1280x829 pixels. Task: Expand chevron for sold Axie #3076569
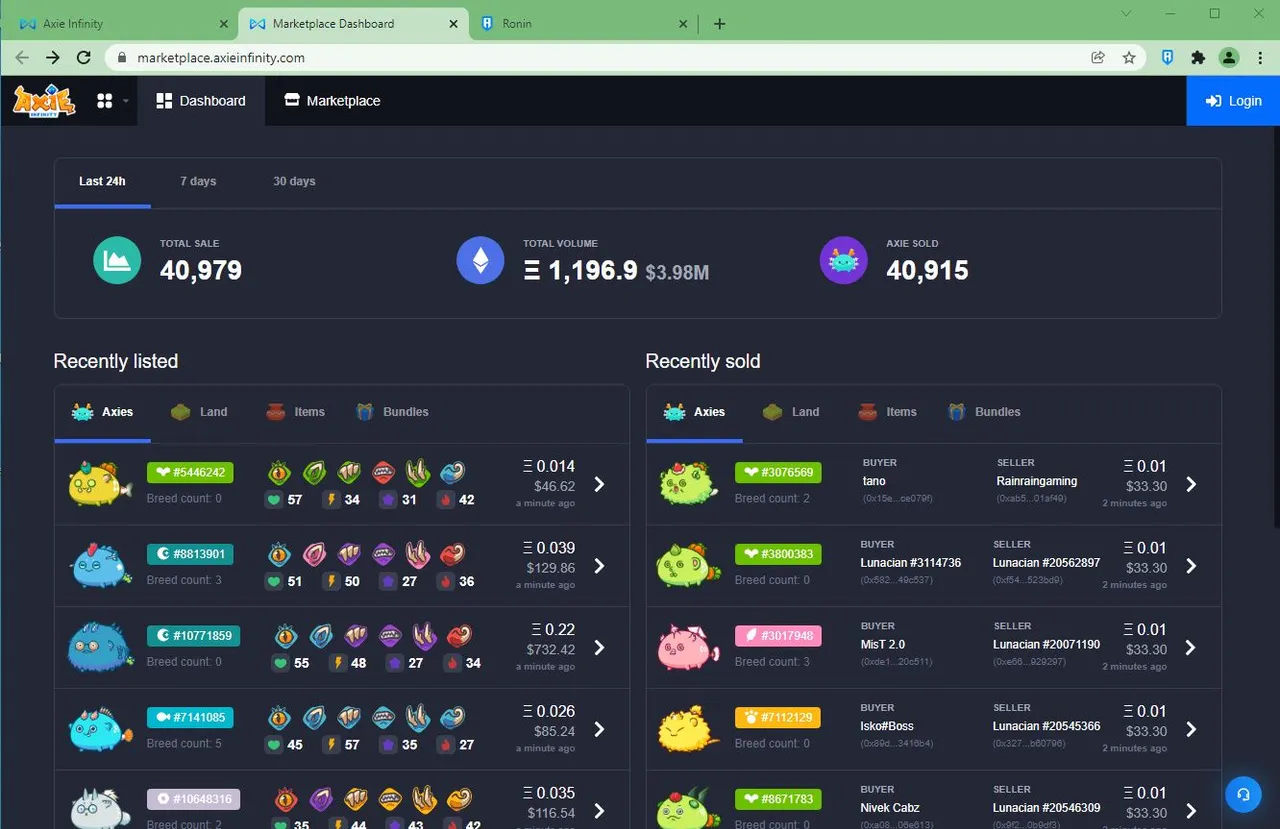[1191, 484]
